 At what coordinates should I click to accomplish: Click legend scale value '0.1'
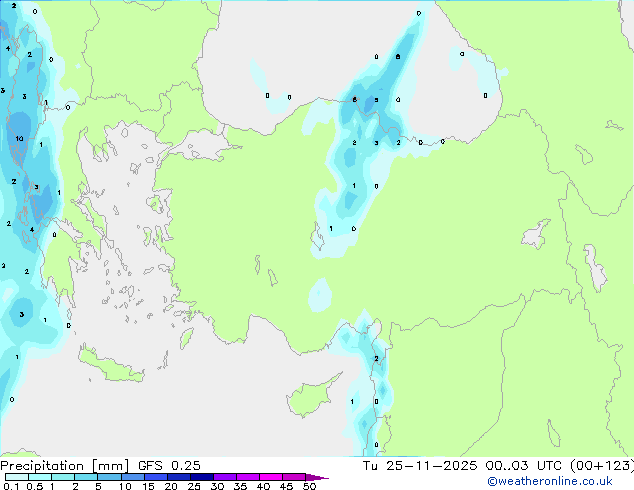click(11, 486)
